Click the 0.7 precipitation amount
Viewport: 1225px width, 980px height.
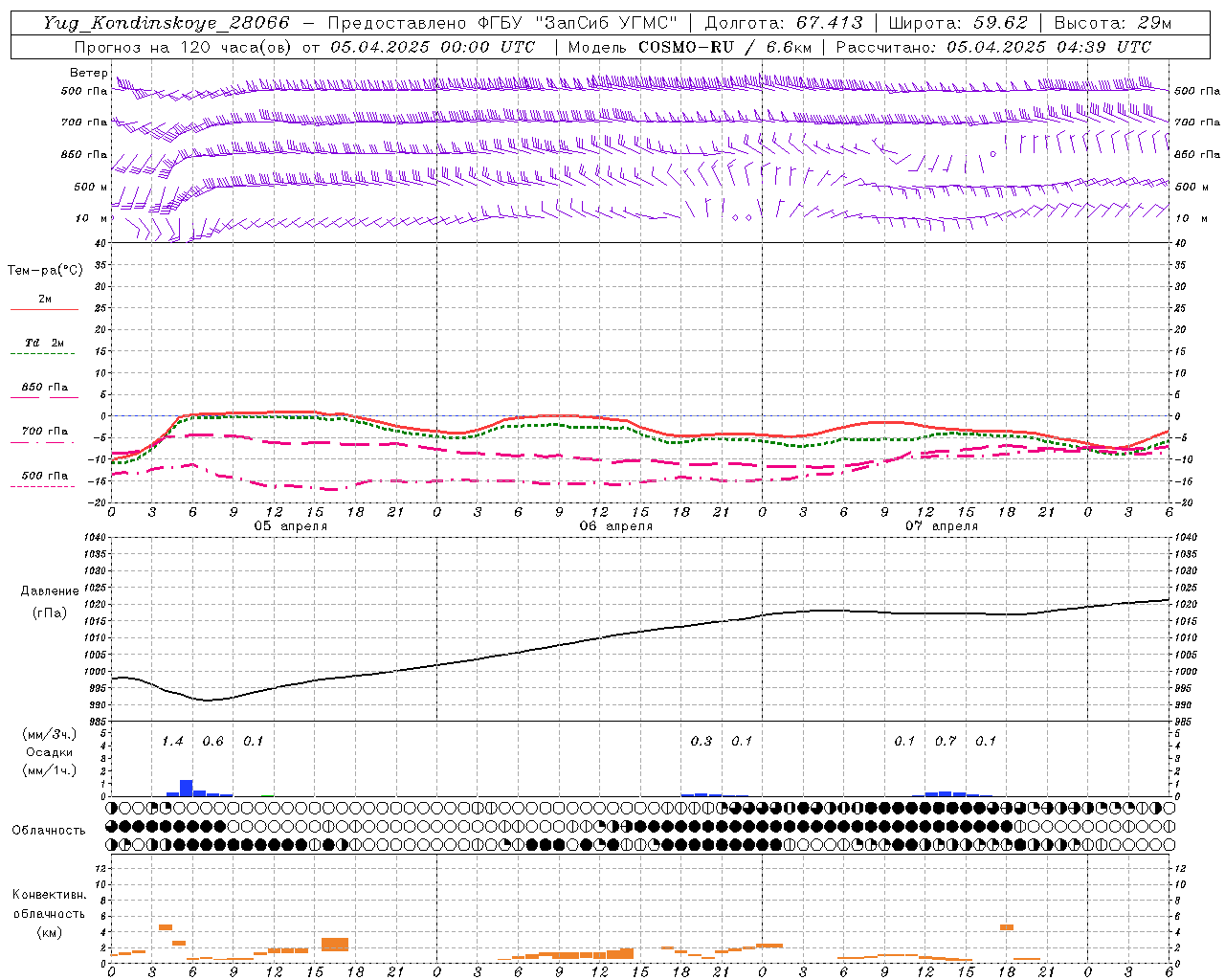pyautogui.click(x=946, y=741)
